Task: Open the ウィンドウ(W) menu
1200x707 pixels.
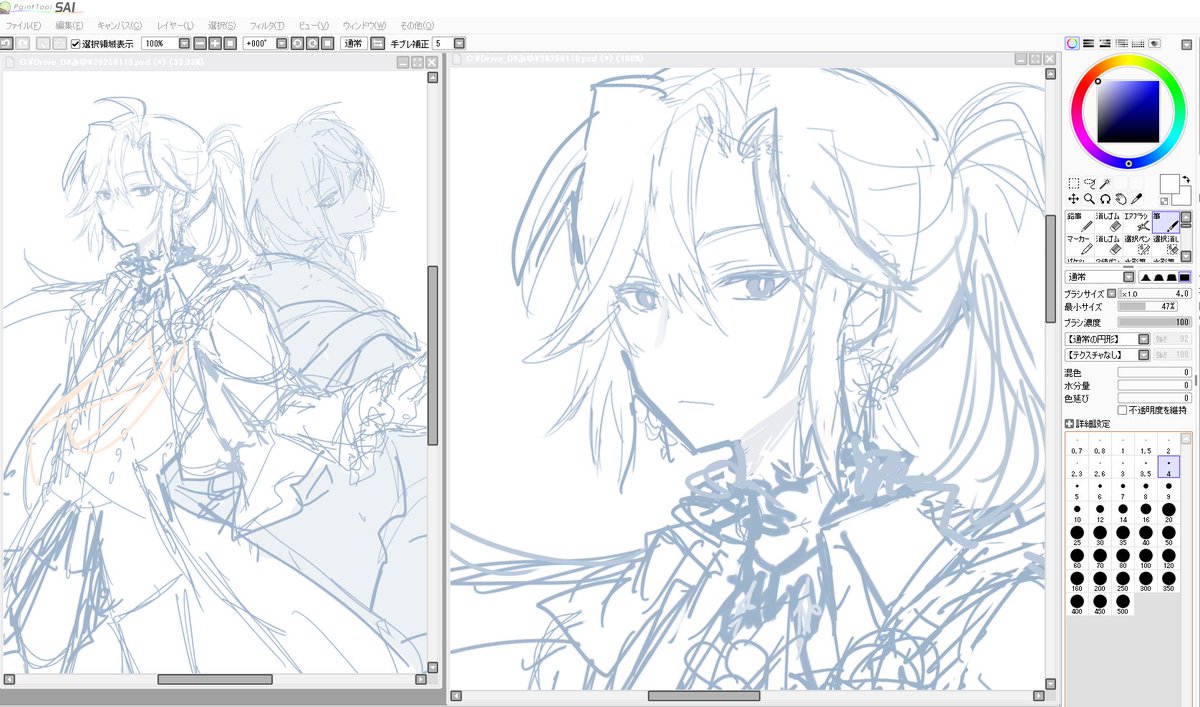Action: click(x=363, y=24)
